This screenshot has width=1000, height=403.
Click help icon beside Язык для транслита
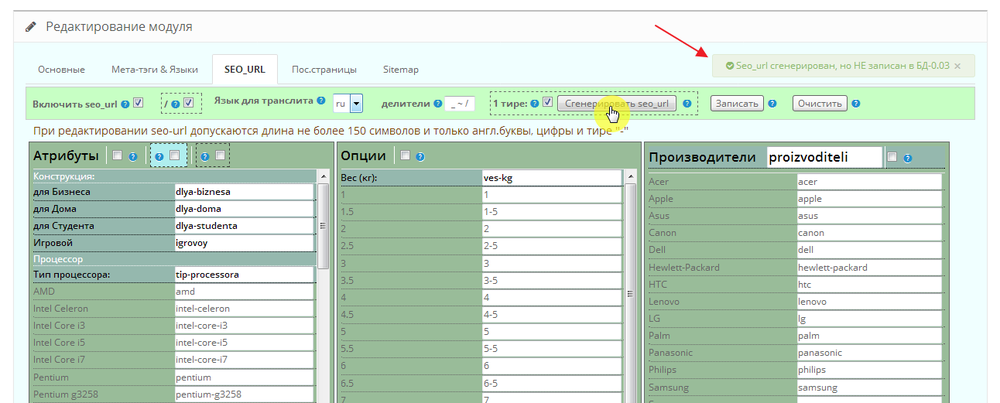pos(321,102)
